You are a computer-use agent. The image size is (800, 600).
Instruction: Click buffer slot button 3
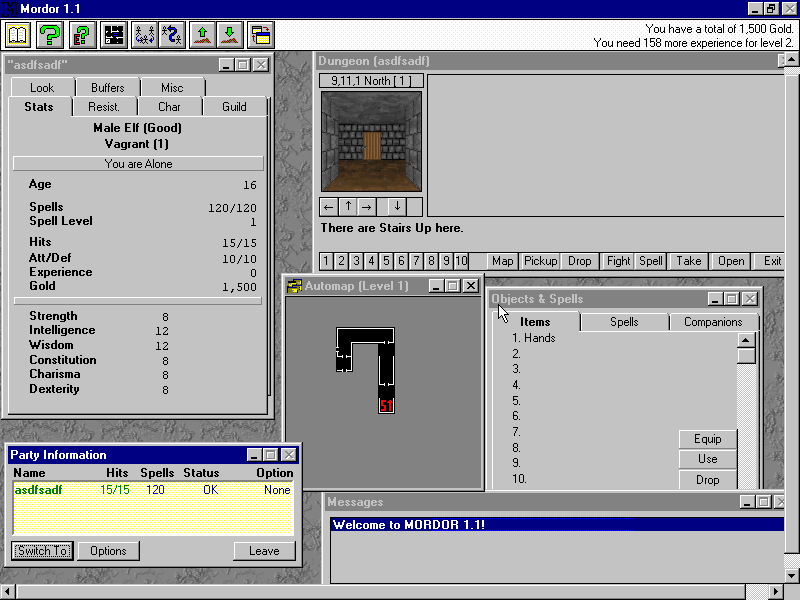click(x=356, y=261)
